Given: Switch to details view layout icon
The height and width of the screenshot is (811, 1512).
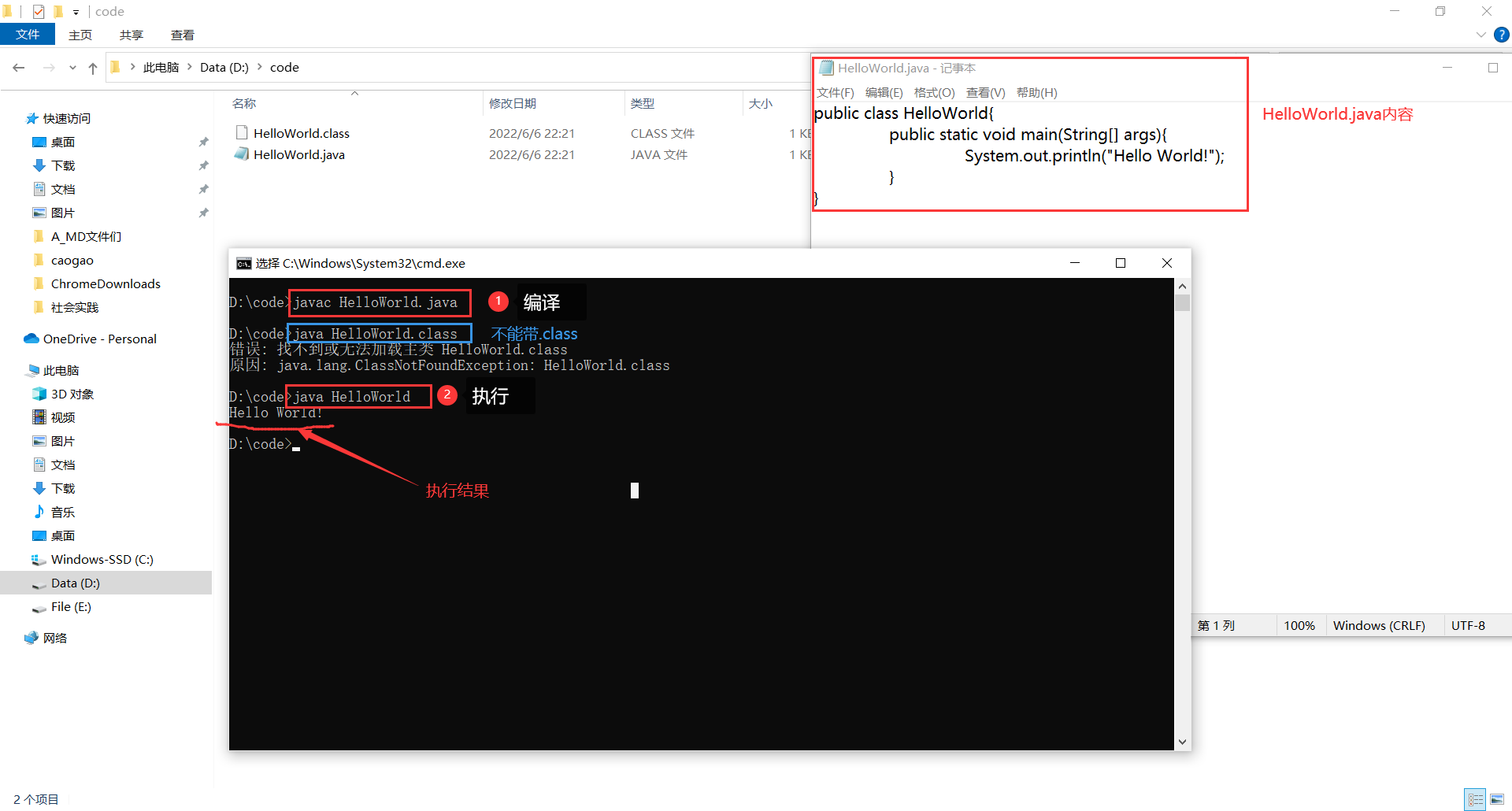Looking at the screenshot, I should [1475, 799].
